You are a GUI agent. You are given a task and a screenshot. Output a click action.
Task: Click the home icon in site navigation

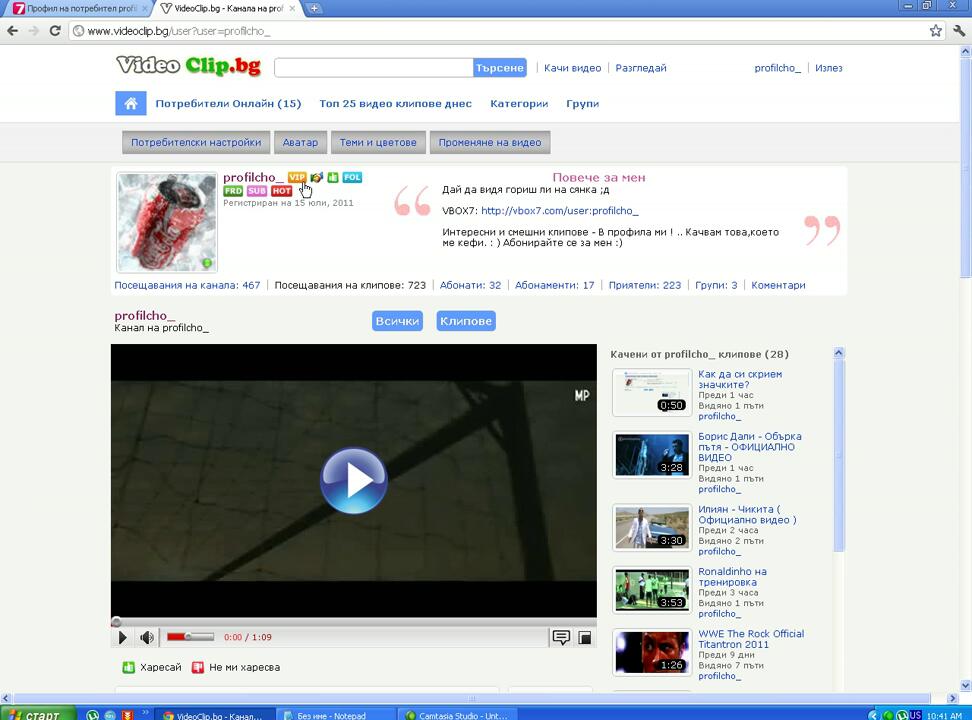(130, 104)
